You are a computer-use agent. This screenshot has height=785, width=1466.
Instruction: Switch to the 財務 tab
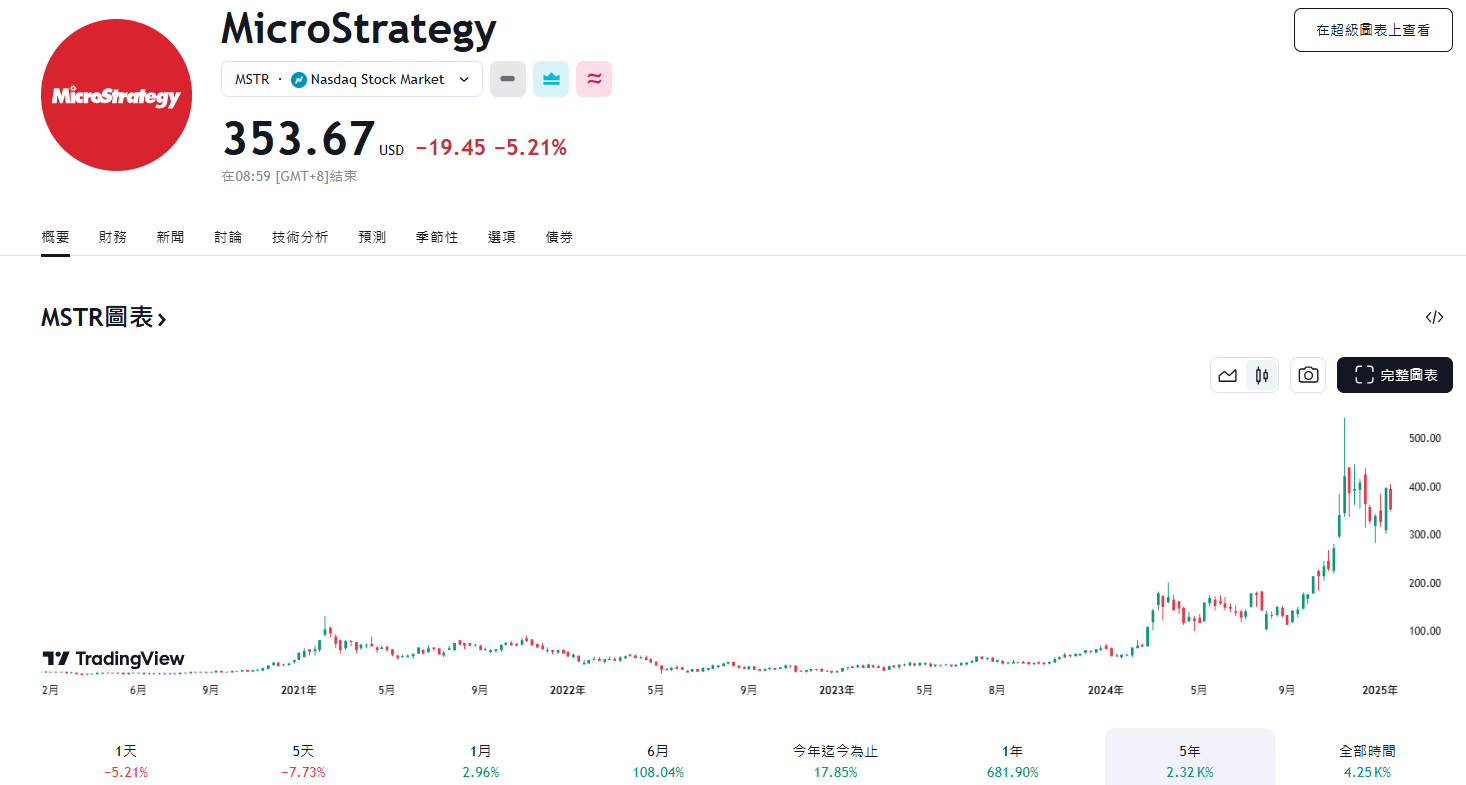coord(112,237)
